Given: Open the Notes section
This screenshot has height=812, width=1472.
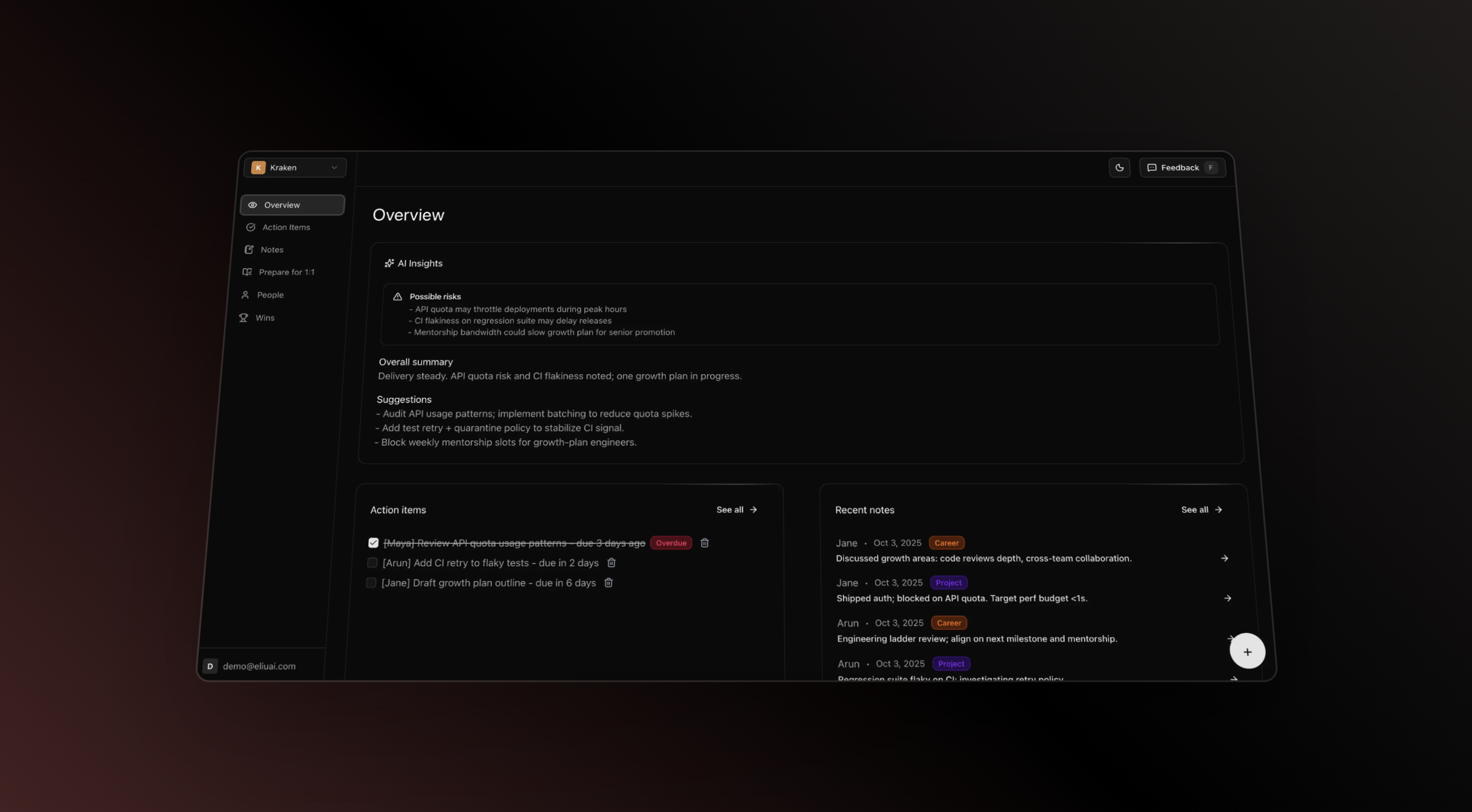Looking at the screenshot, I should (x=272, y=249).
